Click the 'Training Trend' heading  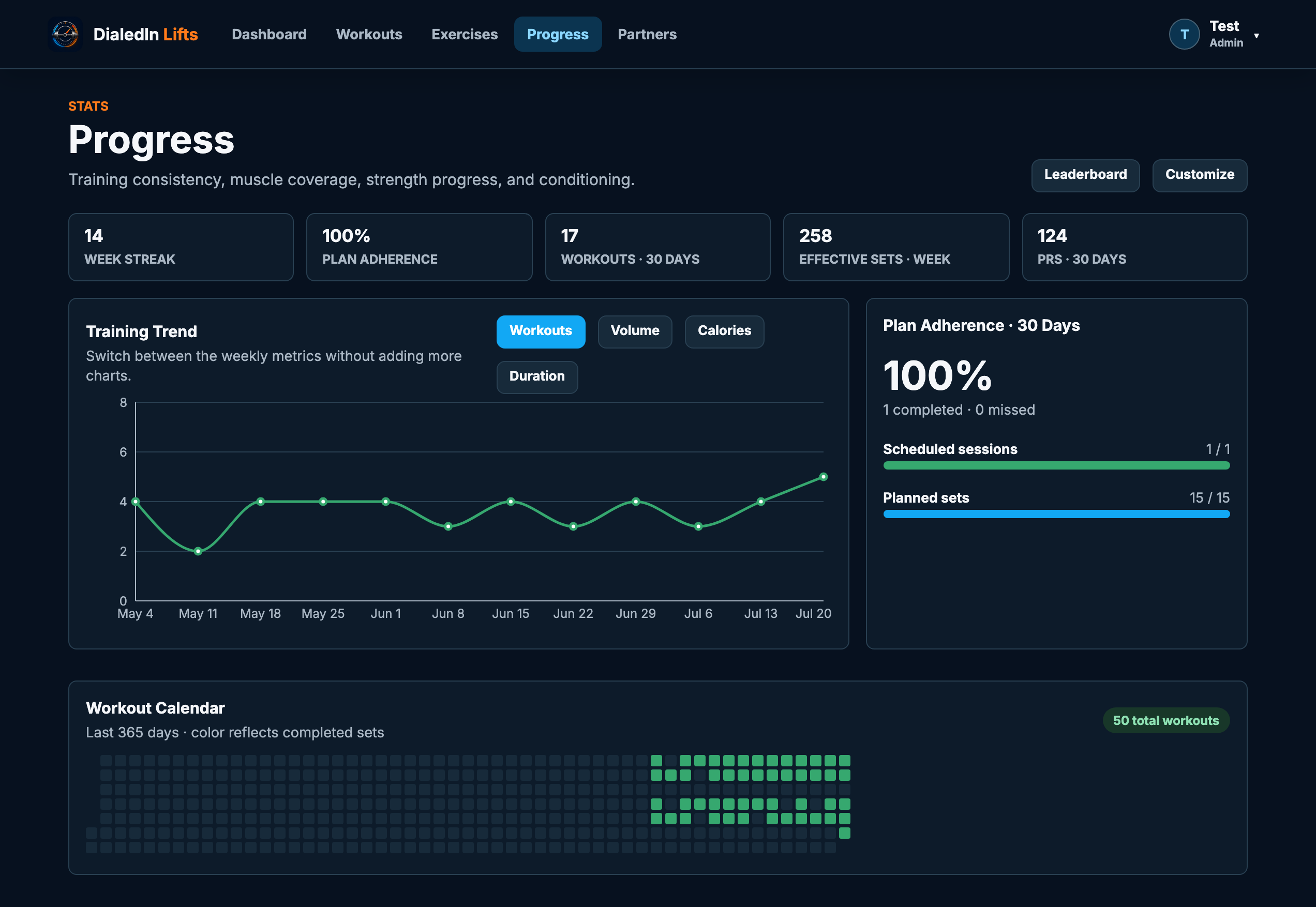pos(142,331)
